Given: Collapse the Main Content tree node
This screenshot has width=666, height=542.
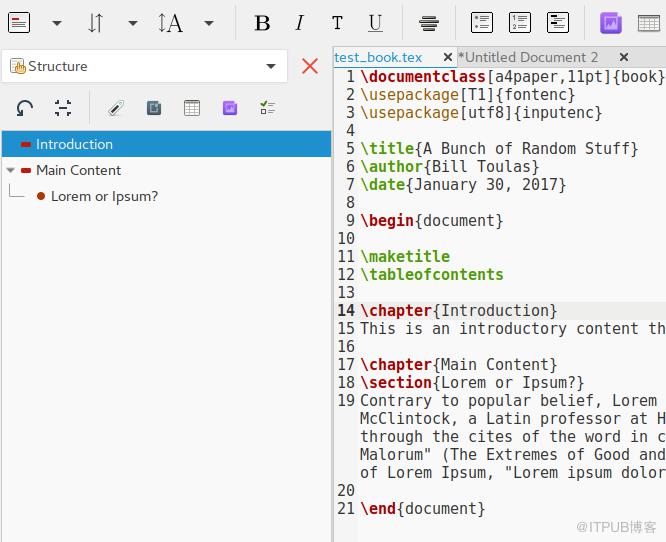Looking at the screenshot, I should tap(11, 170).
